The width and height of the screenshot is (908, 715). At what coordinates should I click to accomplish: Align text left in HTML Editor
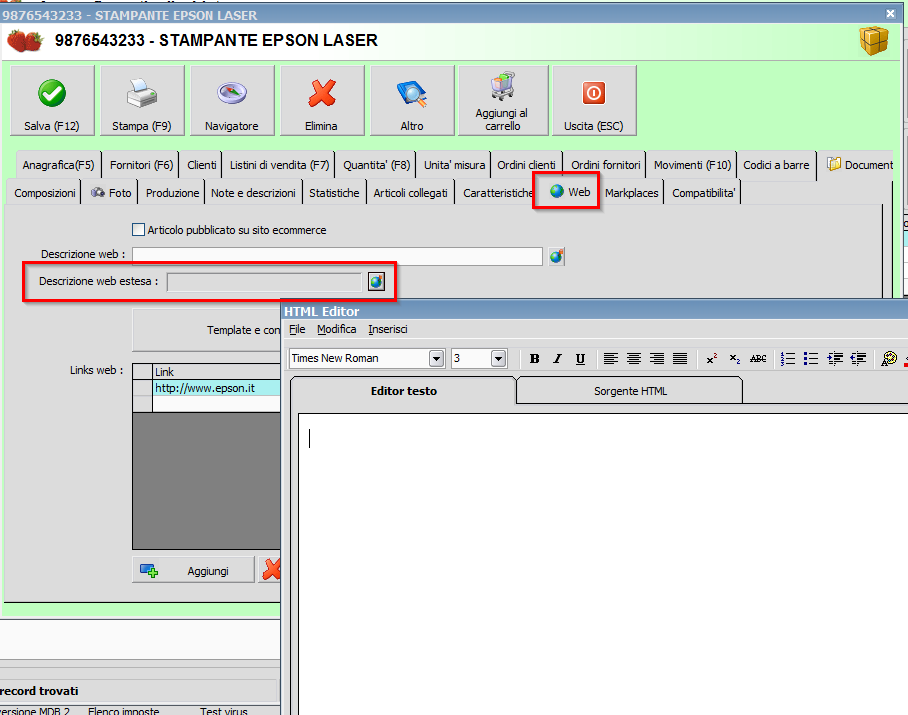(610, 359)
